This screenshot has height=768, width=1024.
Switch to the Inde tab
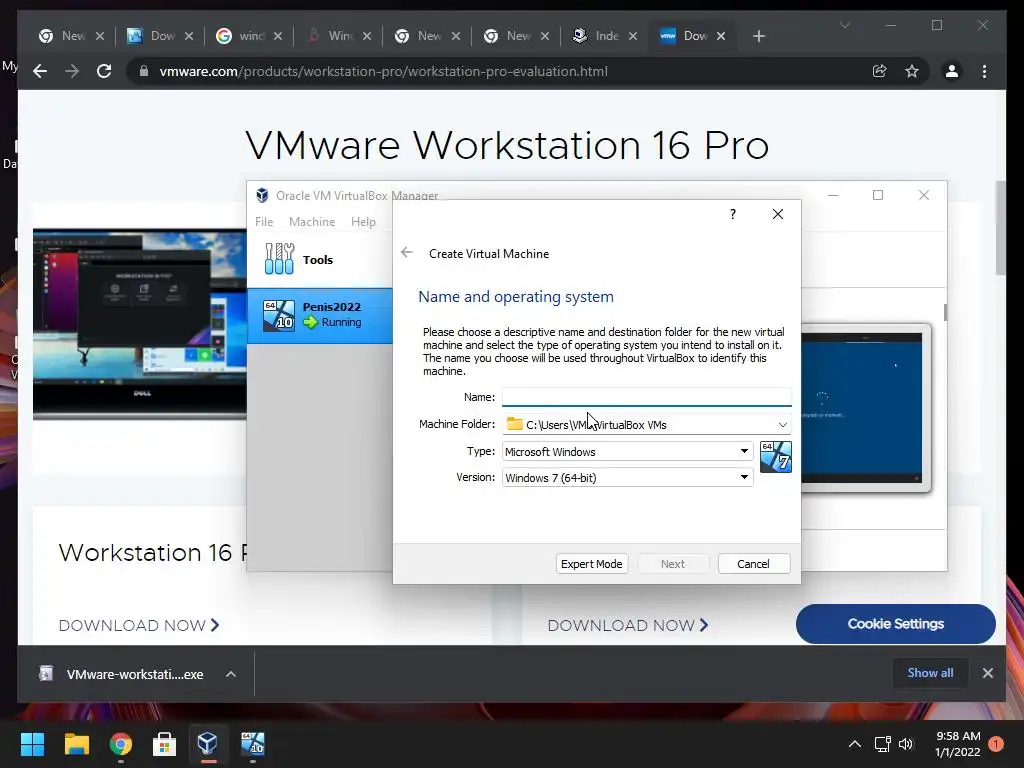(605, 36)
